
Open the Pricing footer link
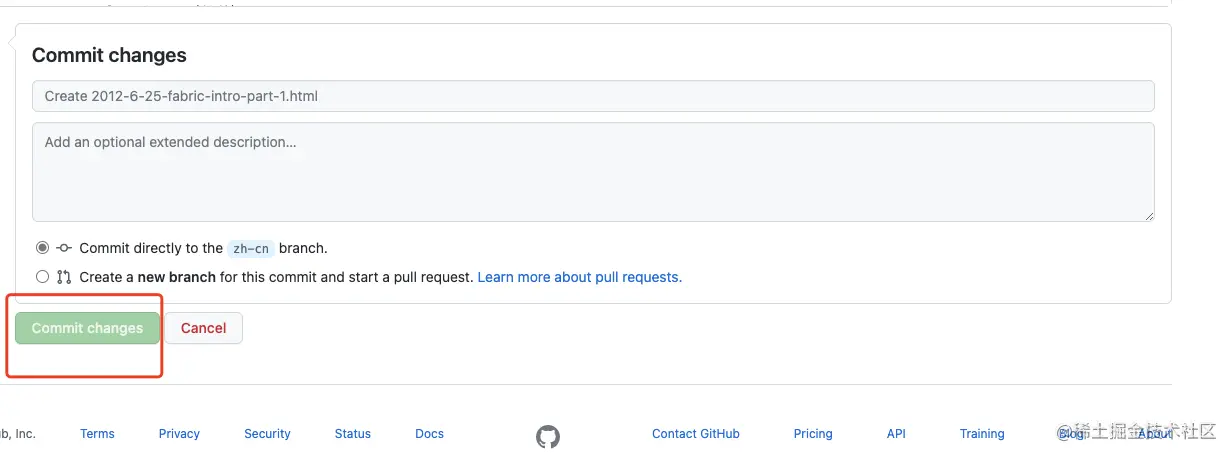click(x=812, y=434)
